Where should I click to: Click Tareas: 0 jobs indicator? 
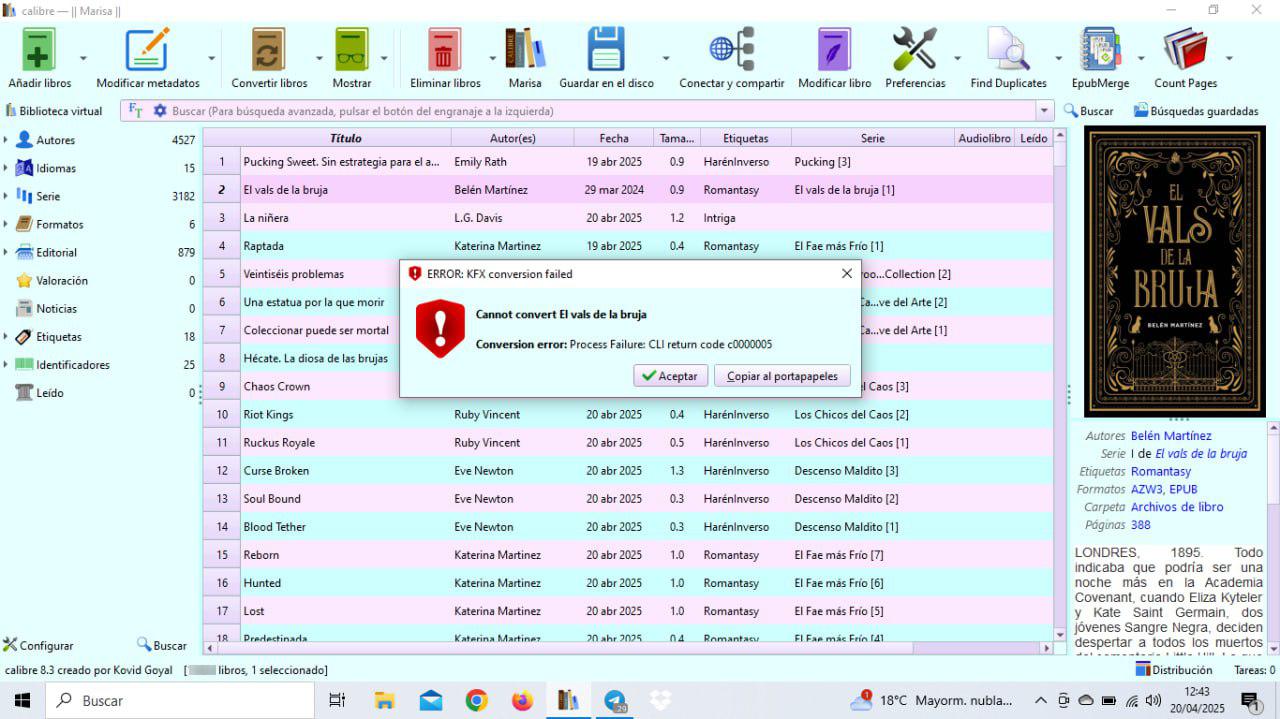click(1254, 670)
